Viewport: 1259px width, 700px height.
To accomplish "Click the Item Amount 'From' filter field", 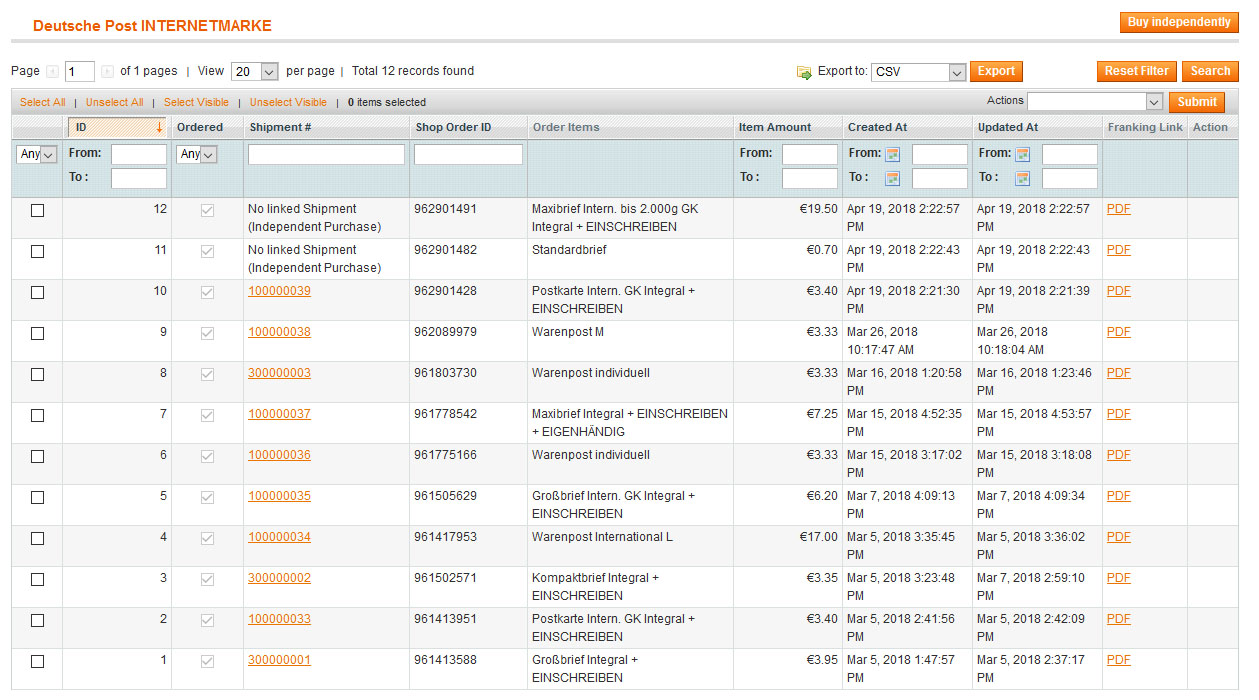I will pos(810,155).
